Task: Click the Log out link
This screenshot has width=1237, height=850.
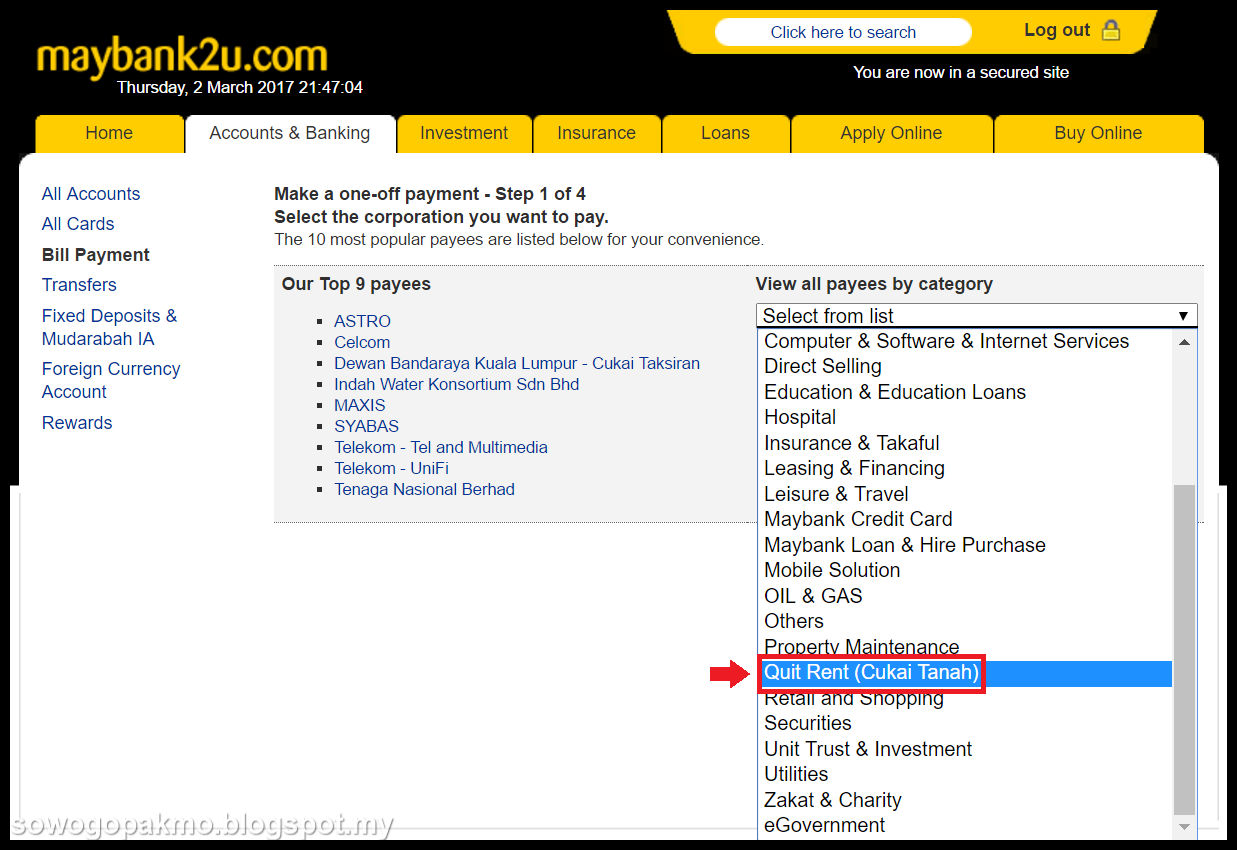Action: tap(1057, 30)
